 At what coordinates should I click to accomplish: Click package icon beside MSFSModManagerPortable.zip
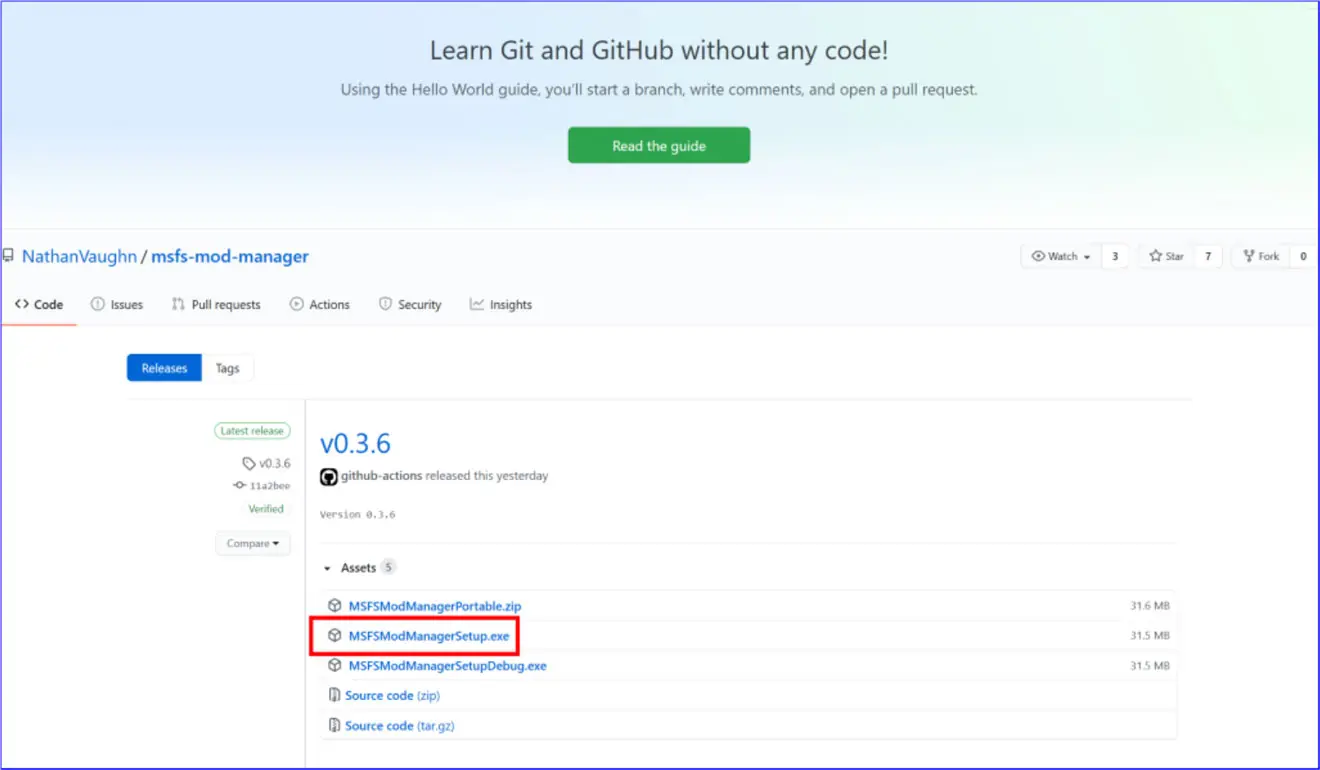[x=335, y=606]
